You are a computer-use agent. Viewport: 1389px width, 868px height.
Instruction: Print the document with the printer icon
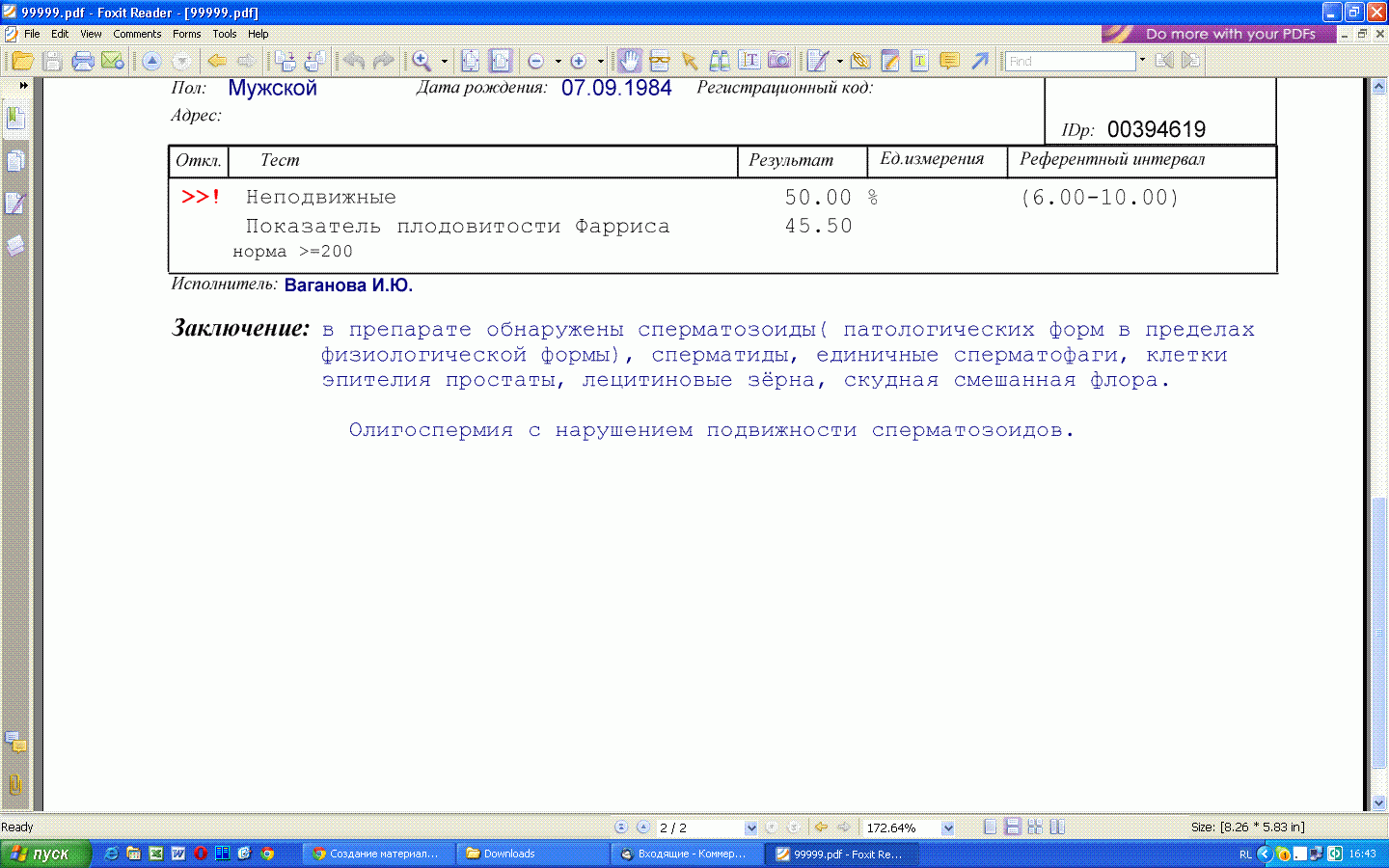click(83, 61)
